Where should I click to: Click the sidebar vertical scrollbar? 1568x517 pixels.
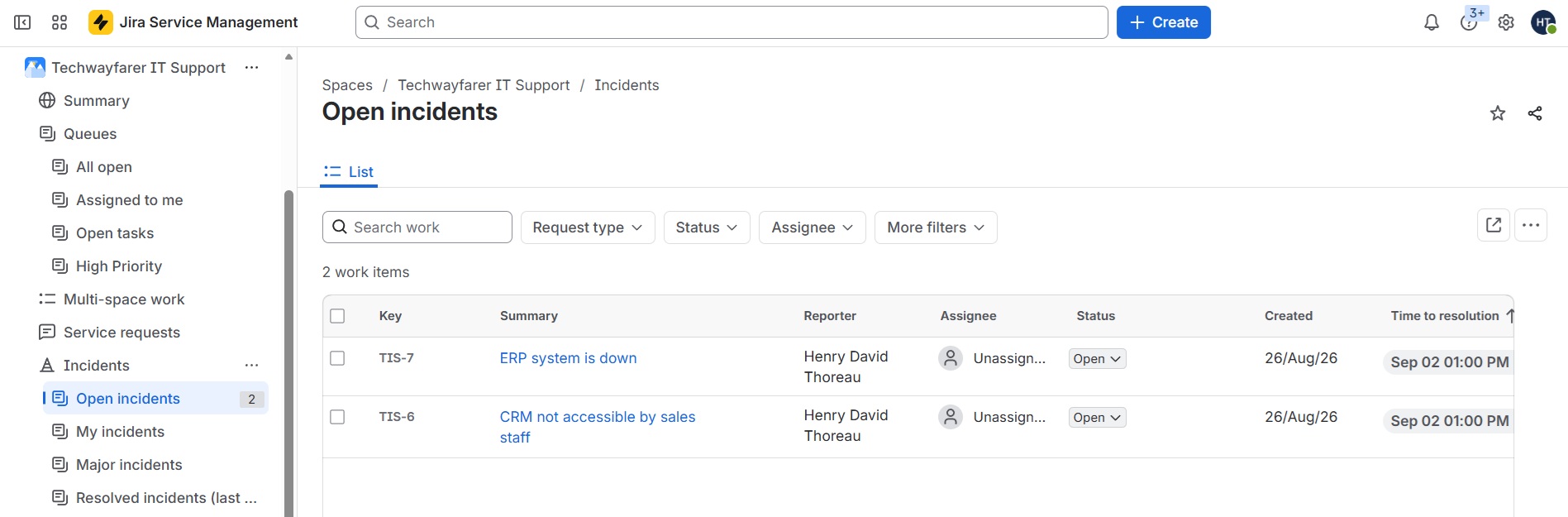coord(289,354)
